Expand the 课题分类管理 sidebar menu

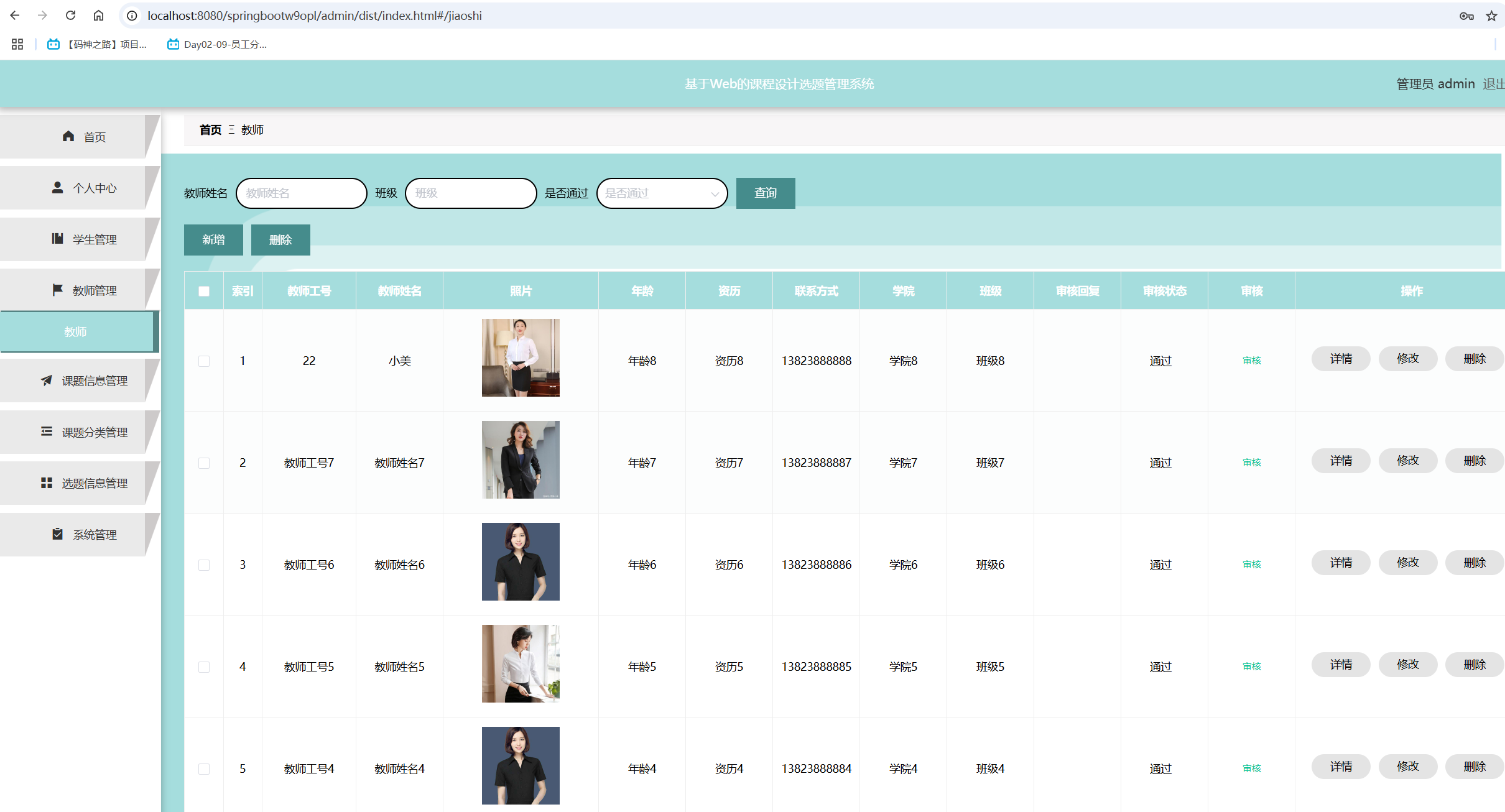[80, 432]
